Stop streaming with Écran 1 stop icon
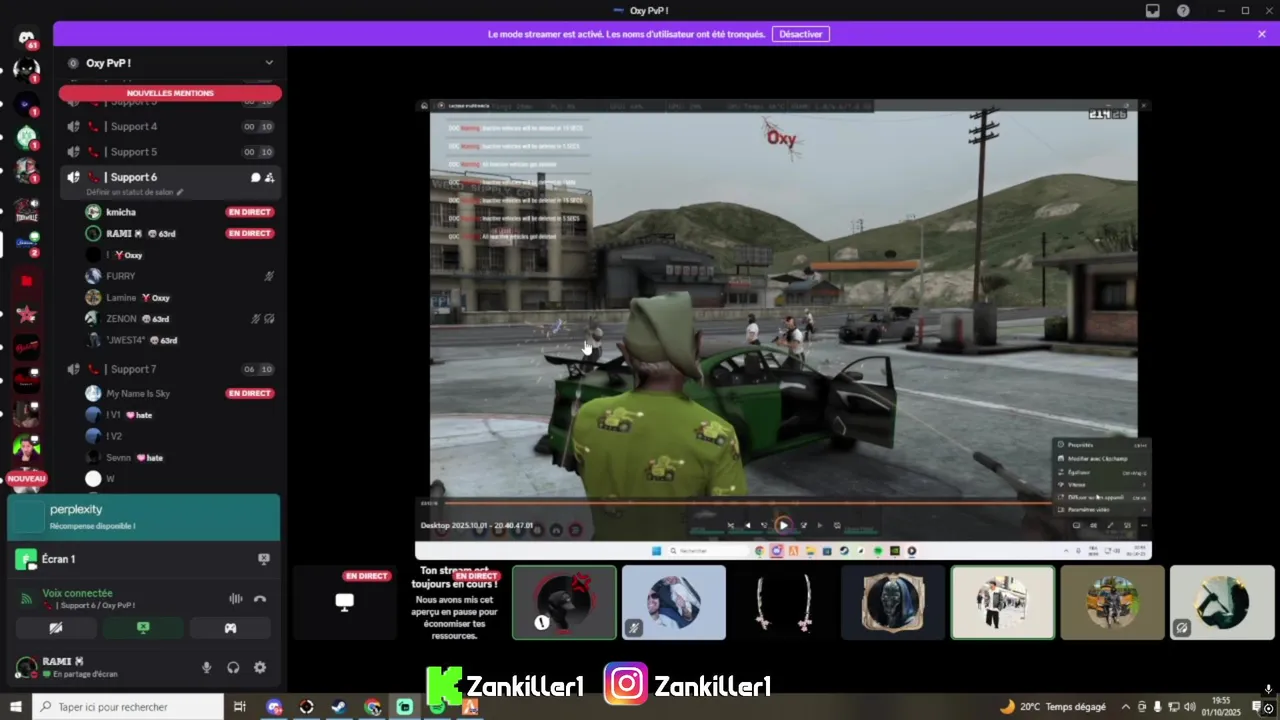This screenshot has width=1280, height=720. click(x=264, y=559)
